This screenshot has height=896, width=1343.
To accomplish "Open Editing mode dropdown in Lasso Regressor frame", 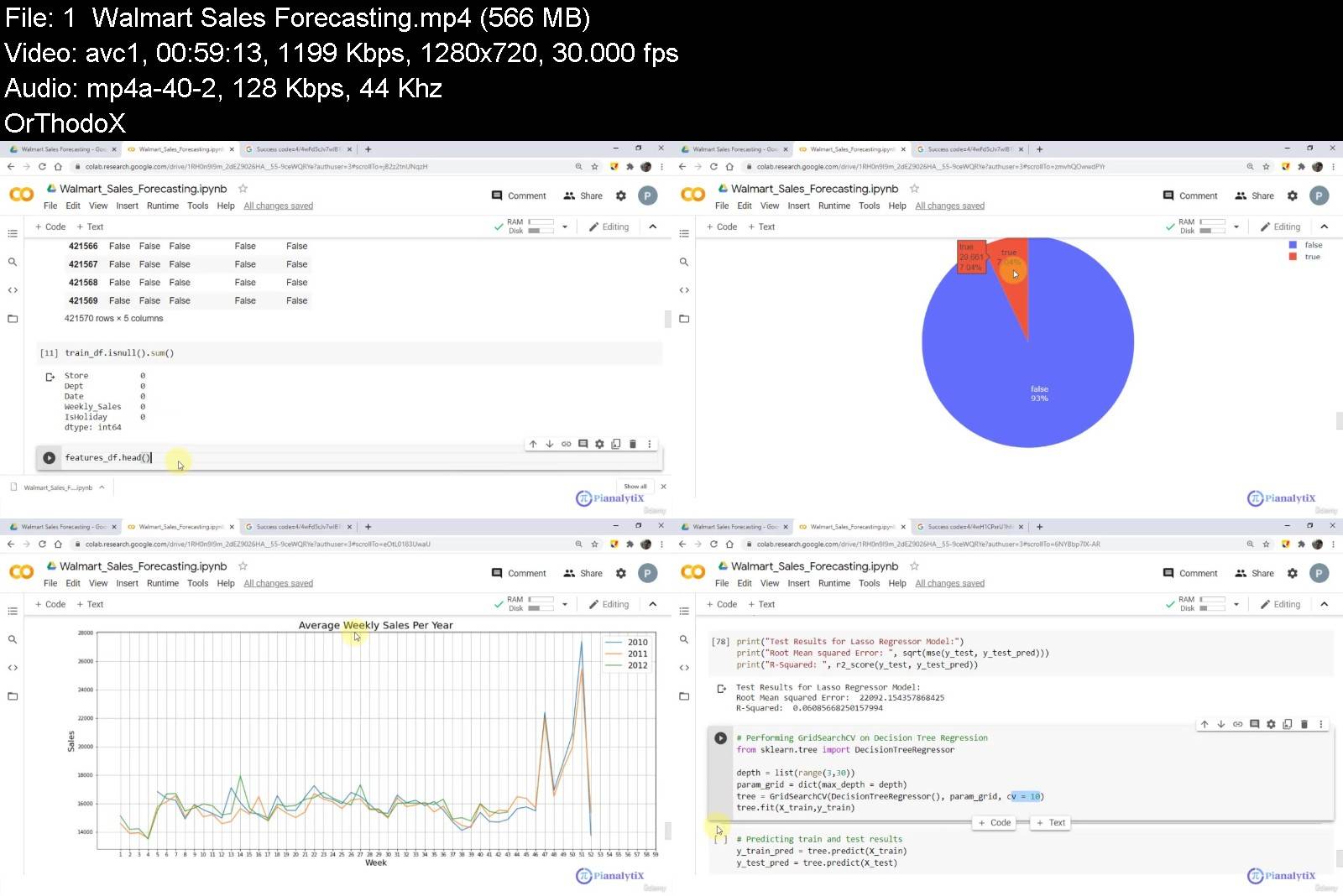I will (x=1280, y=604).
